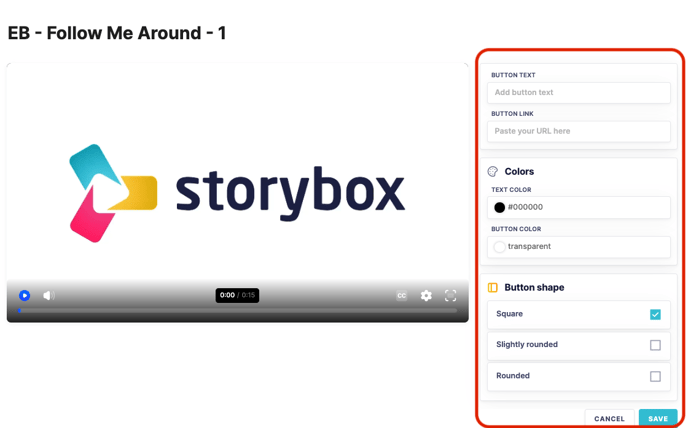Click the Button Link URL field

click(578, 131)
